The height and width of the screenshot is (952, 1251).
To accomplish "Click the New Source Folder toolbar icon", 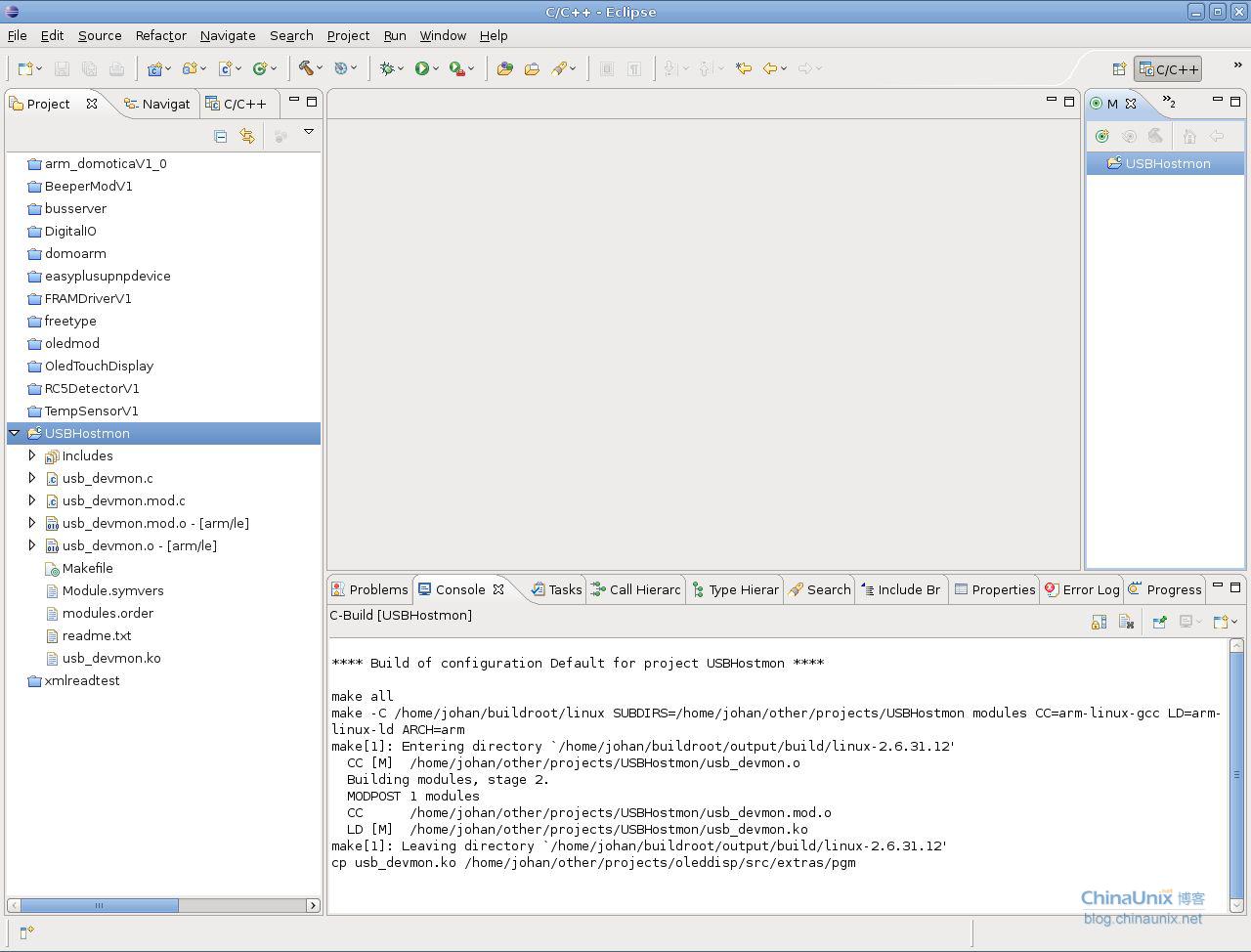I will point(190,68).
